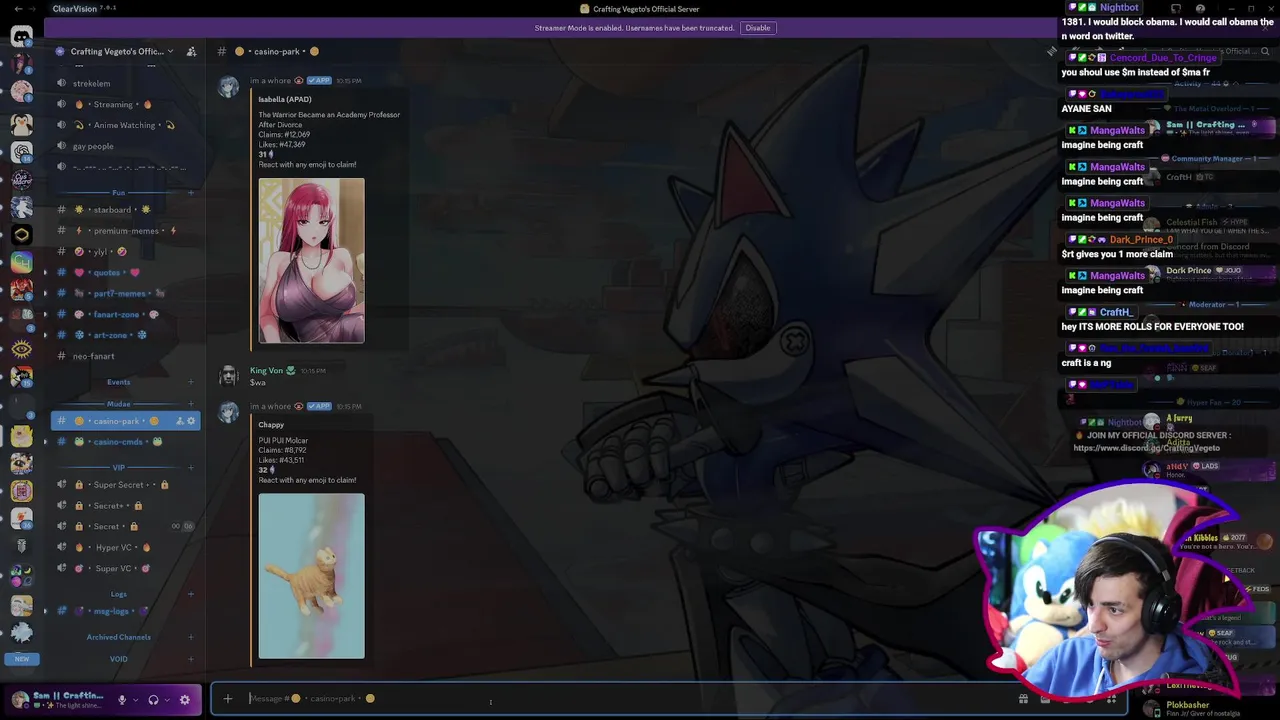Join the gay people voice channel
This screenshot has height=720, width=1280.
pyautogui.click(x=125, y=146)
